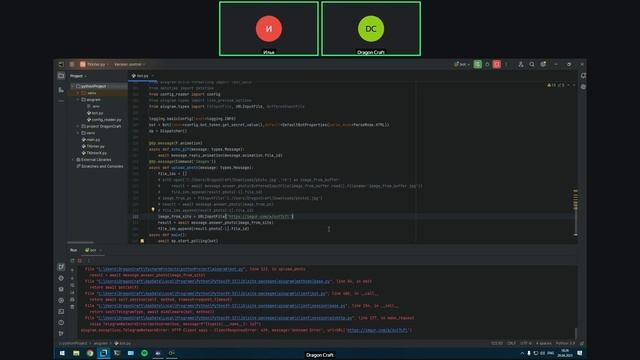Show more tool windows ellipsis in left stripe
The height and width of the screenshot is (360, 640).
coord(61,100)
